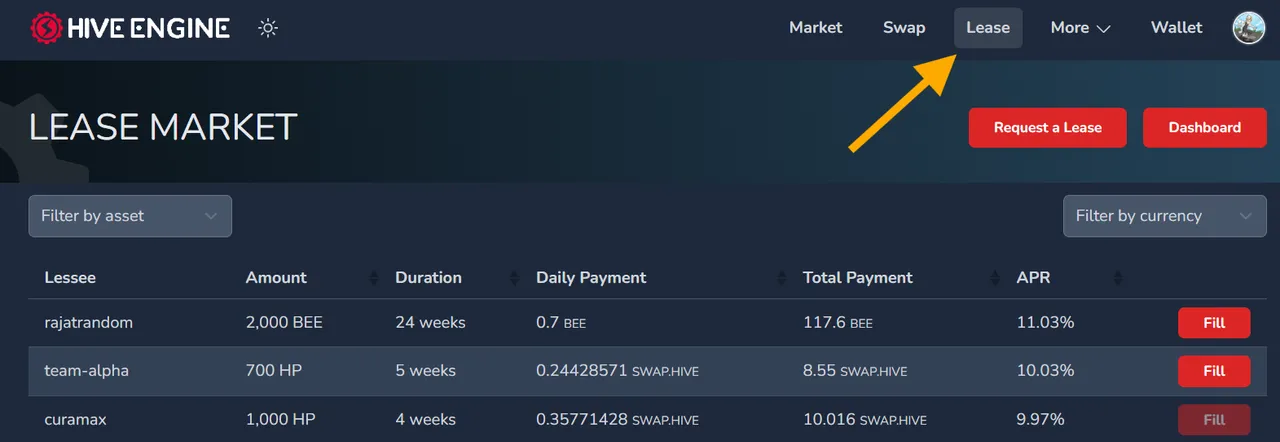Sort by the Amount column
Viewport: 1280px width, 442px height.
point(276,278)
